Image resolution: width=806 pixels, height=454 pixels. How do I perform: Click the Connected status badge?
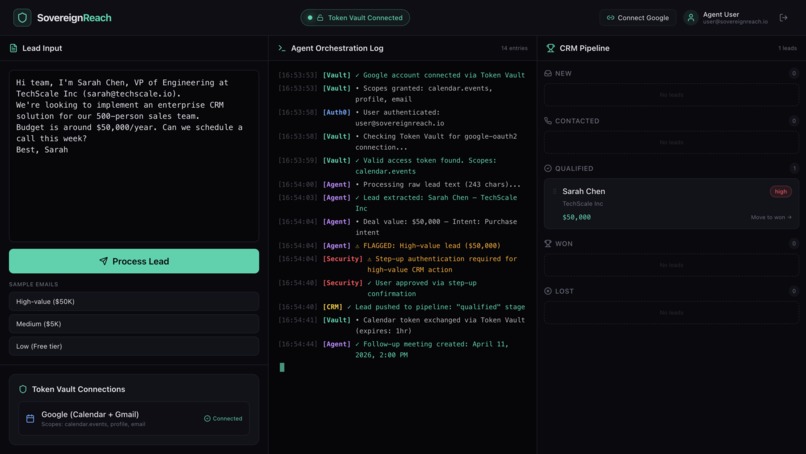point(223,419)
